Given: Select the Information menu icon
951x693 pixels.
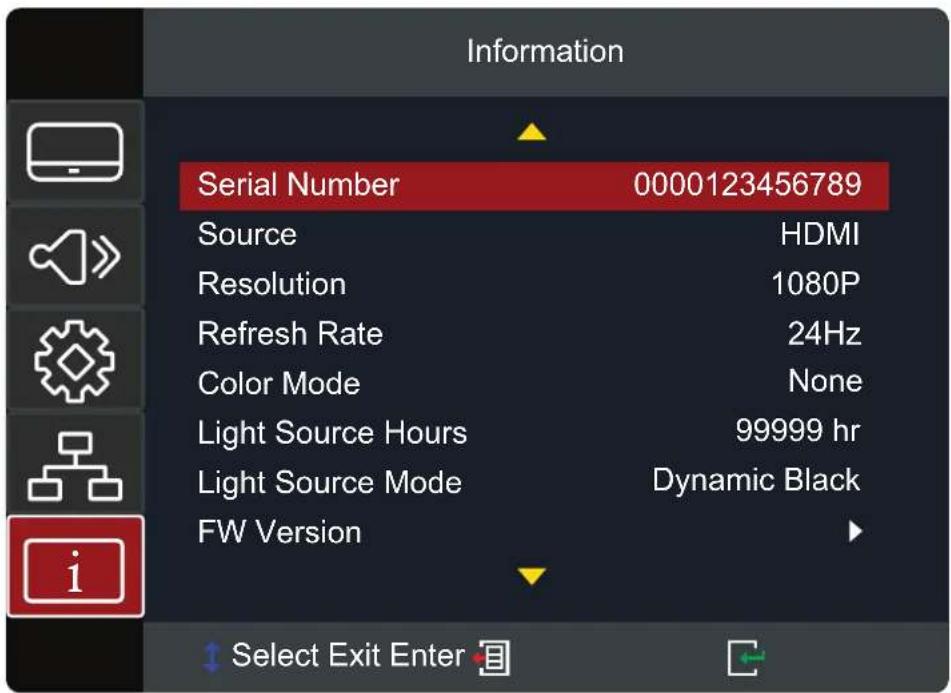Looking at the screenshot, I should click(x=75, y=566).
